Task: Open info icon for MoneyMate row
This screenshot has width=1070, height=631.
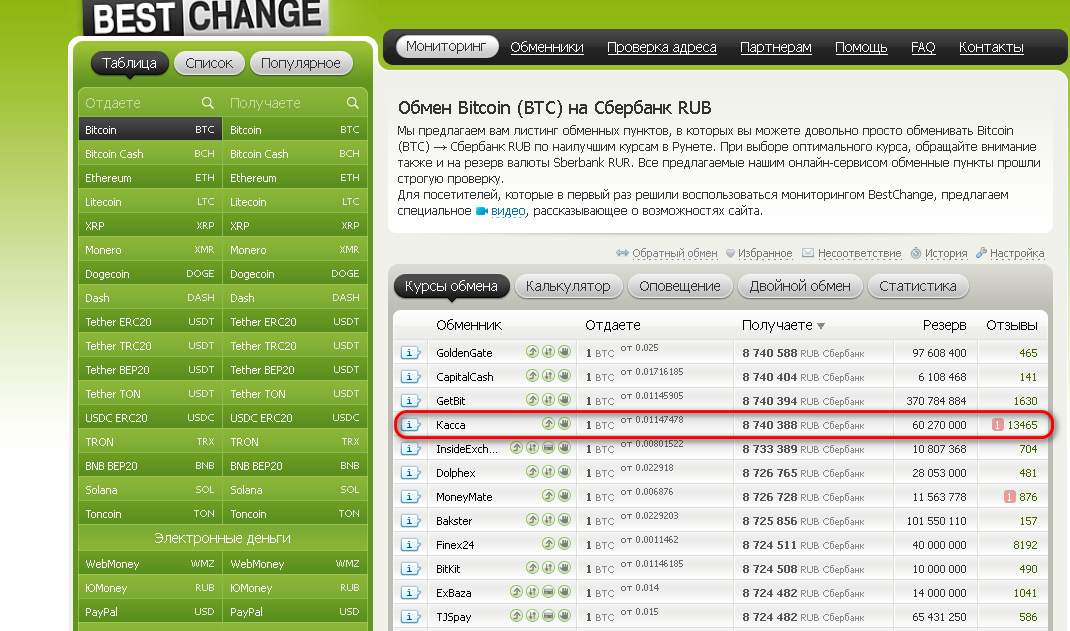Action: point(409,497)
